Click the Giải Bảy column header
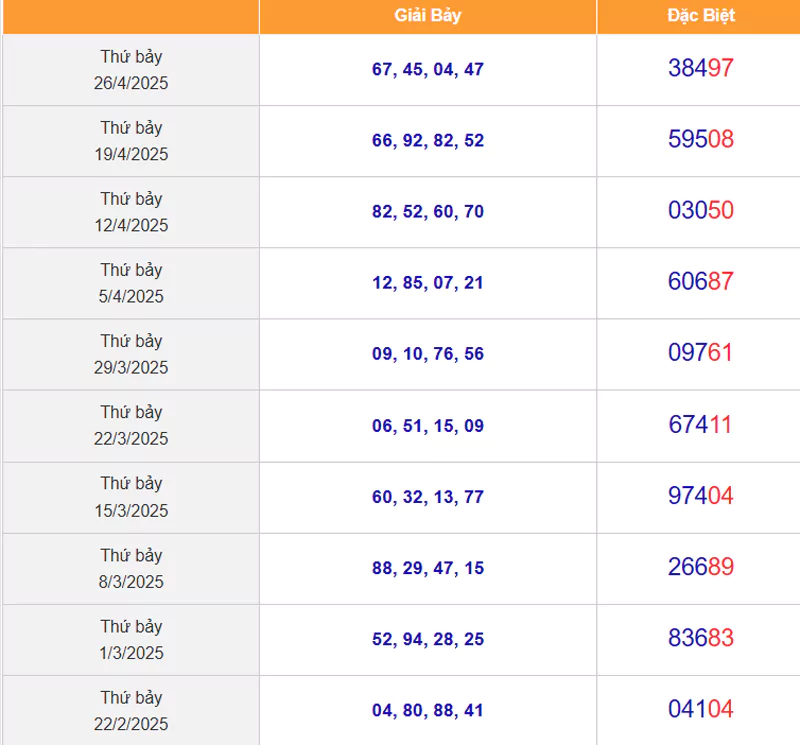Image resolution: width=800 pixels, height=745 pixels. coord(428,16)
